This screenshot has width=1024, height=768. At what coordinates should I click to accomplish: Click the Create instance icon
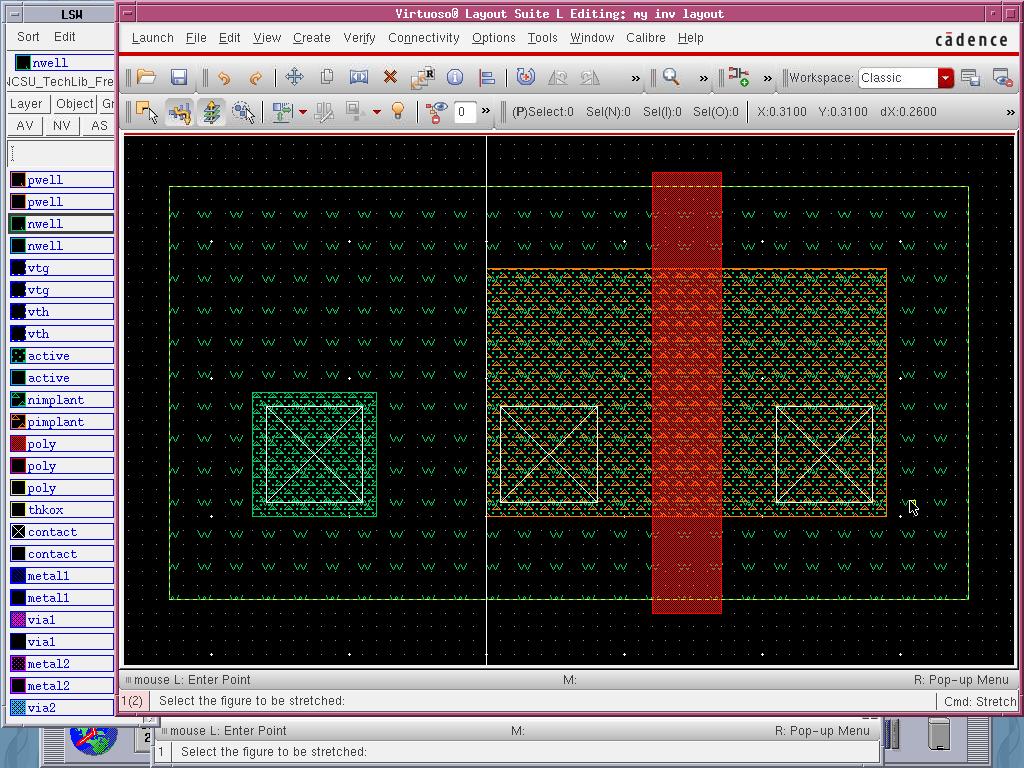pyautogui.click(x=739, y=77)
